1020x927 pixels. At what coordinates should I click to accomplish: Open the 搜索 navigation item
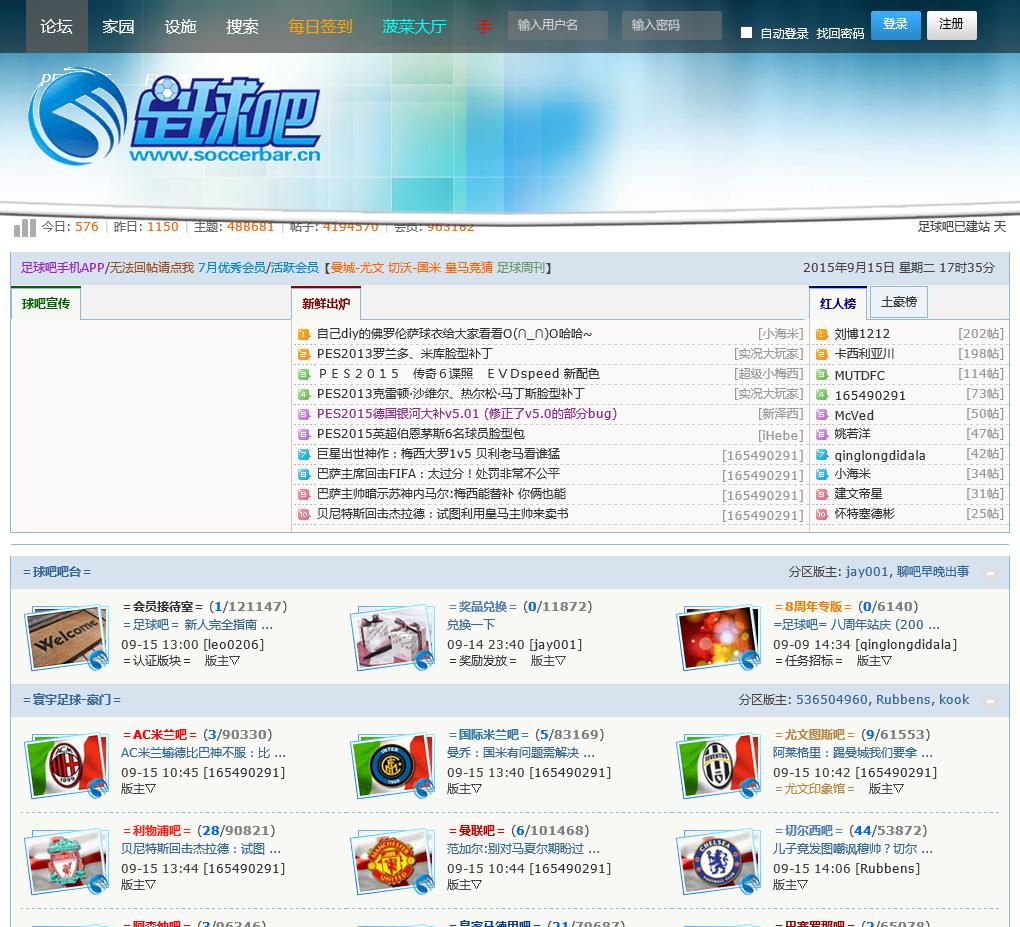(242, 27)
